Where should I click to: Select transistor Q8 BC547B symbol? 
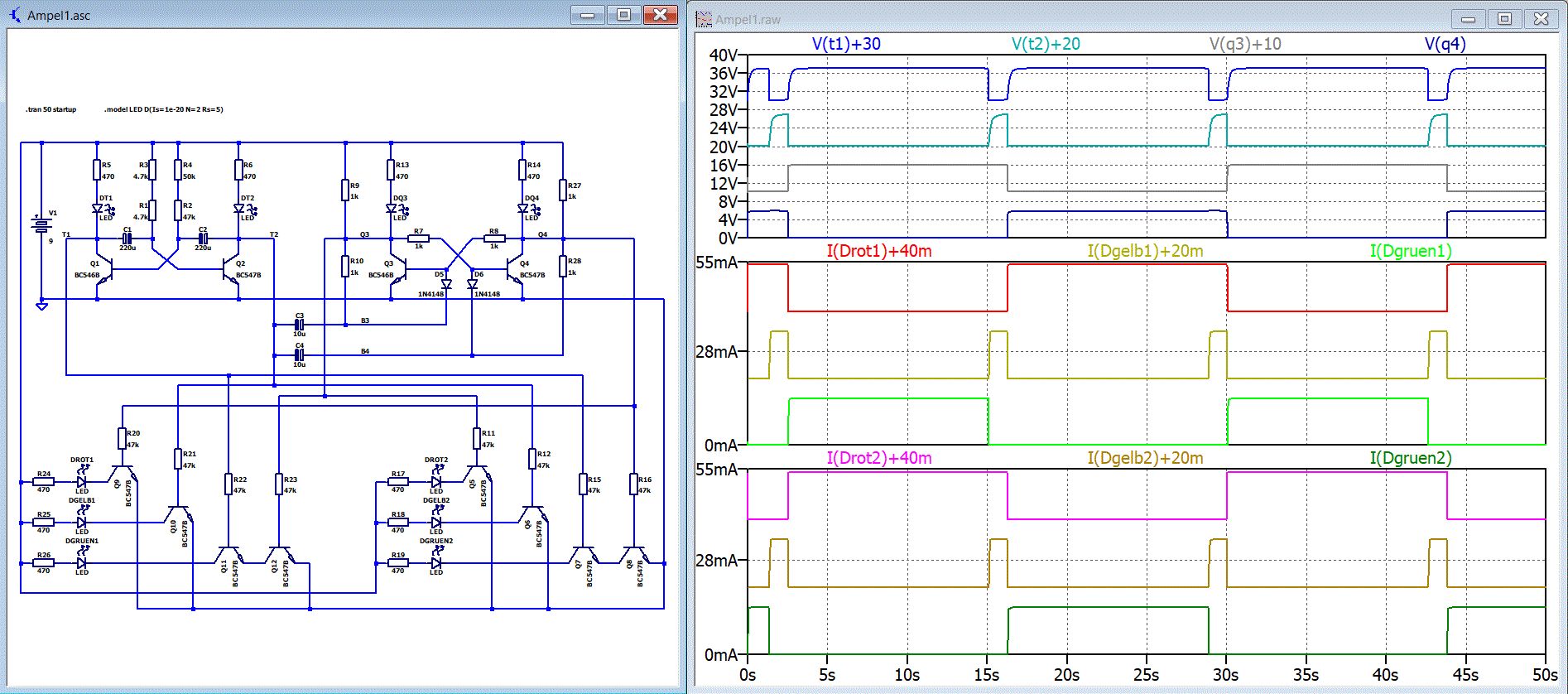tap(634, 554)
